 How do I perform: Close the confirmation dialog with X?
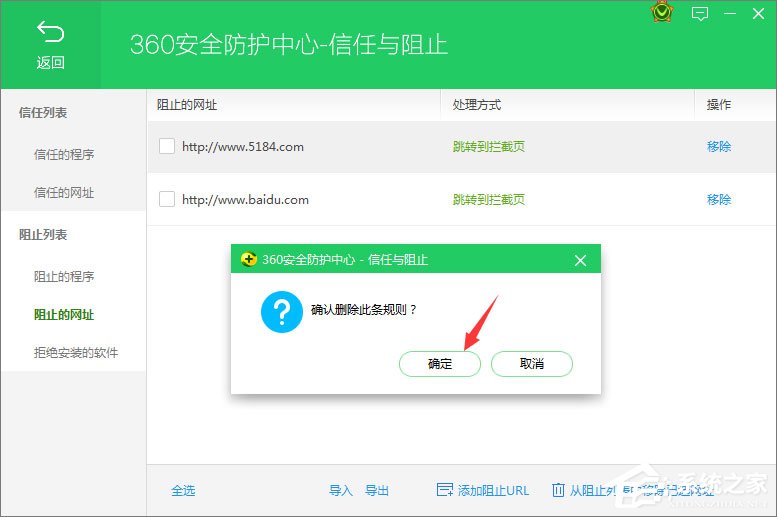580,260
